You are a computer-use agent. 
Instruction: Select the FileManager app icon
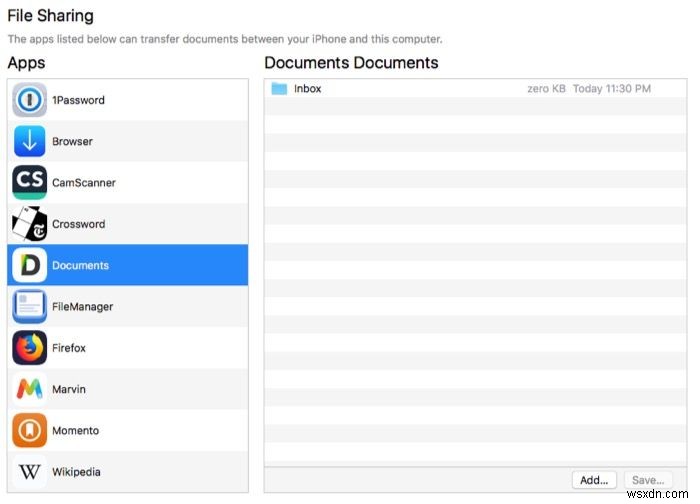(29, 306)
